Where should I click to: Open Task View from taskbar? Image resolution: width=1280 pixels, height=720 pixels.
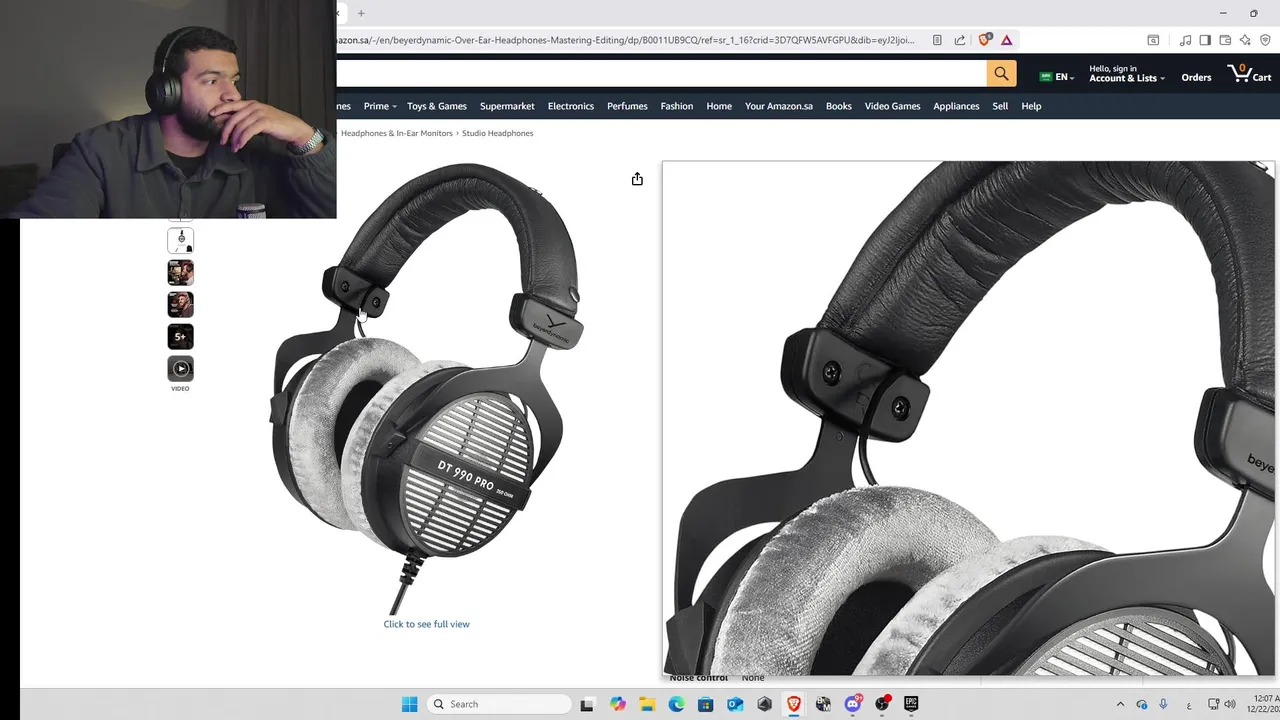click(x=587, y=704)
